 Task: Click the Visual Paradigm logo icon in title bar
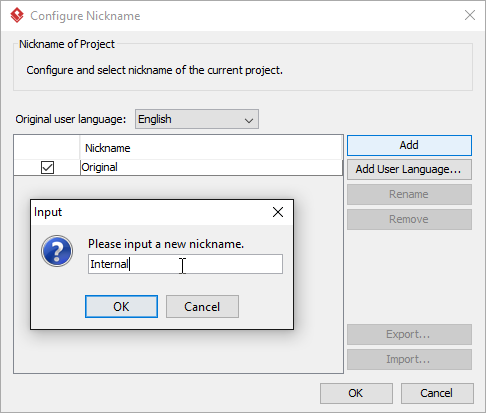(17, 15)
